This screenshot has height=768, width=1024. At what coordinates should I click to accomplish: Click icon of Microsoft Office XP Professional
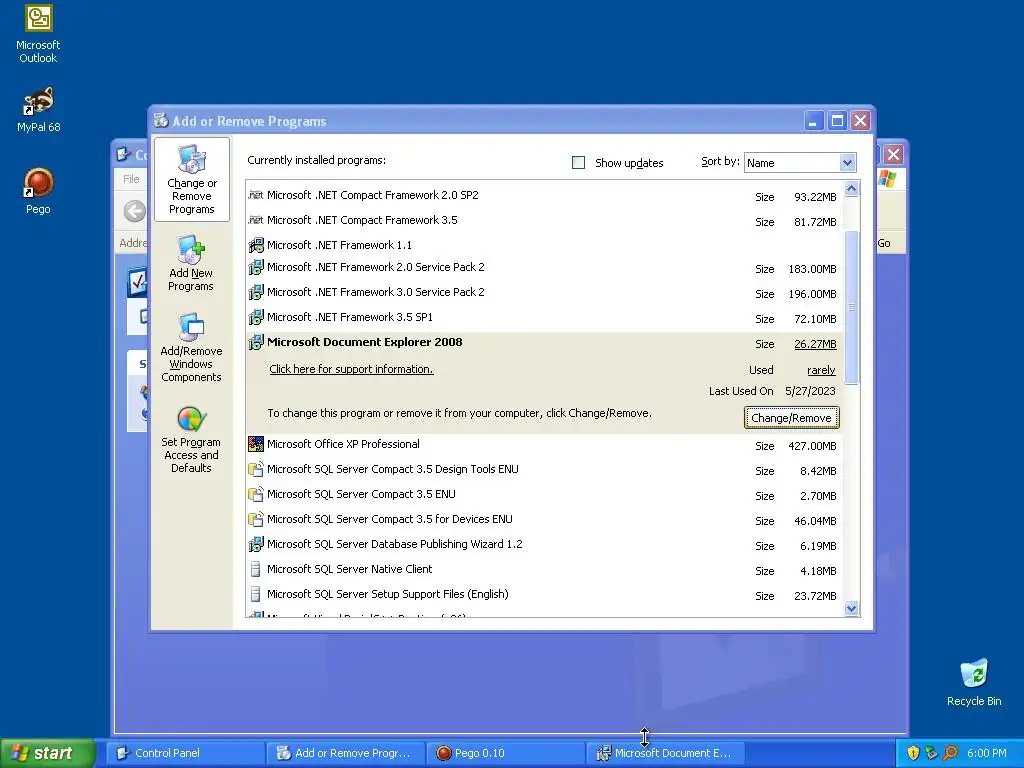[x=256, y=444]
